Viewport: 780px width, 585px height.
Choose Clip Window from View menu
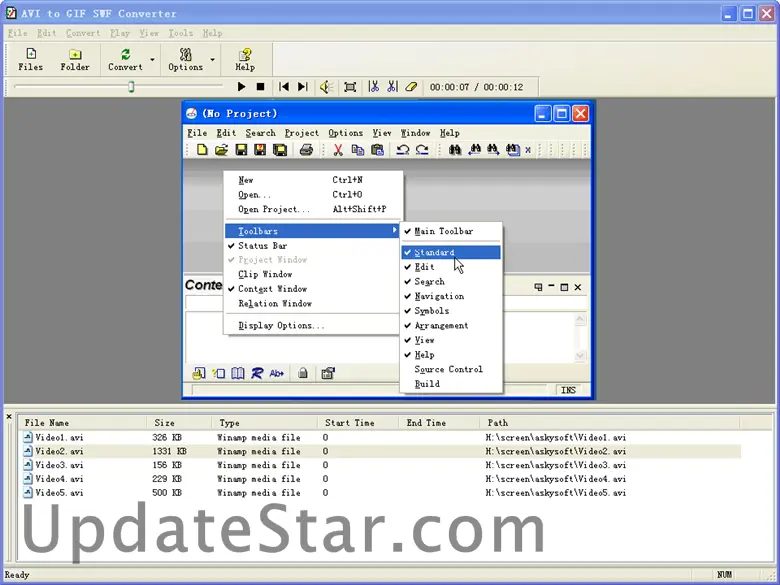click(x=312, y=275)
